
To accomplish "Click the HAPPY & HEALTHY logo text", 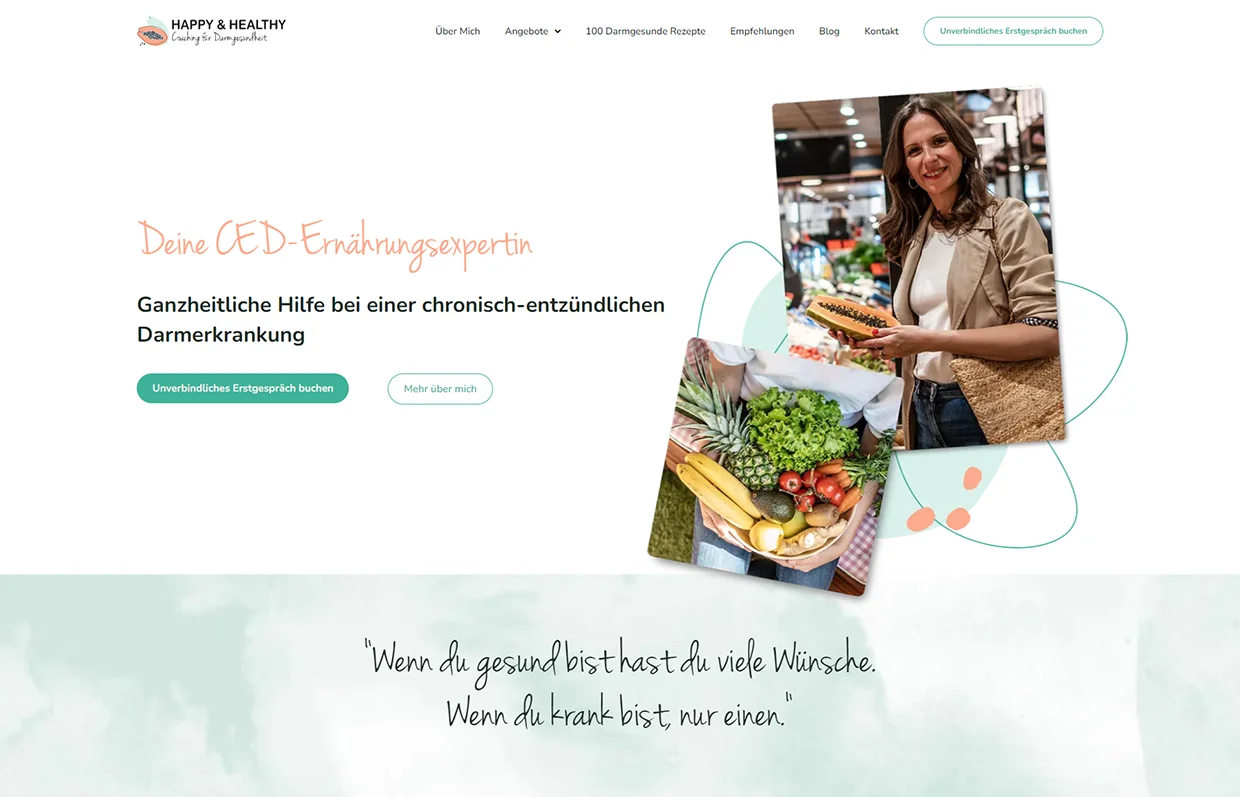I will pyautogui.click(x=228, y=24).
